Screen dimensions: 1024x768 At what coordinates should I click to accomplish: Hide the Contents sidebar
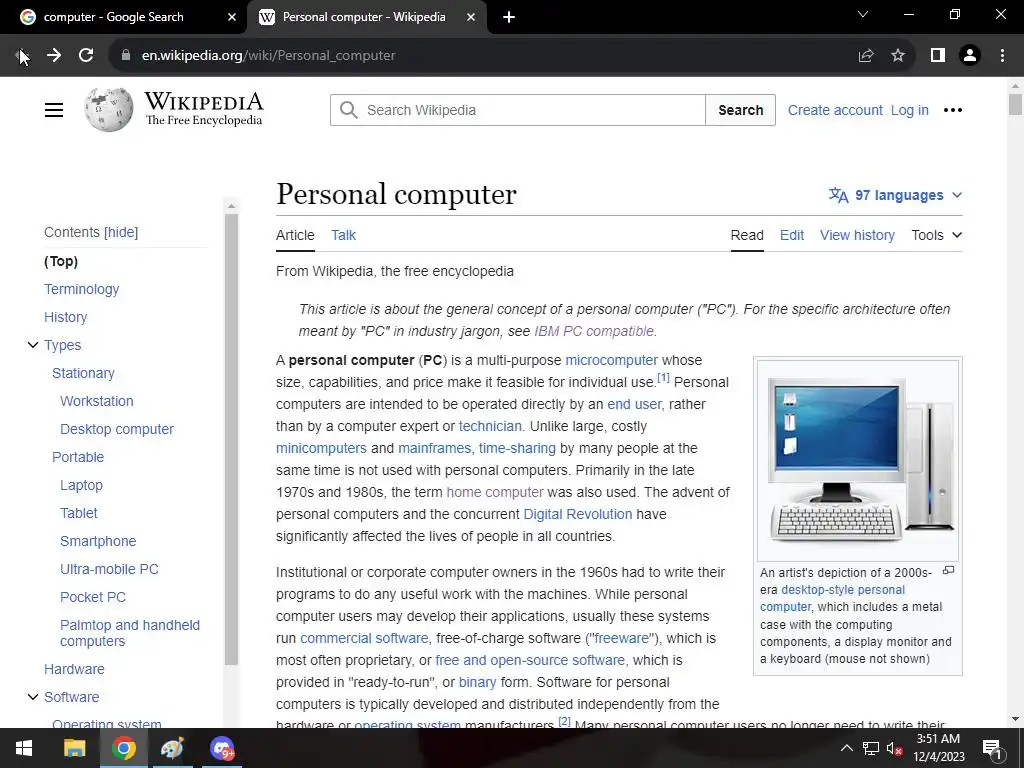pyautogui.click(x=121, y=232)
